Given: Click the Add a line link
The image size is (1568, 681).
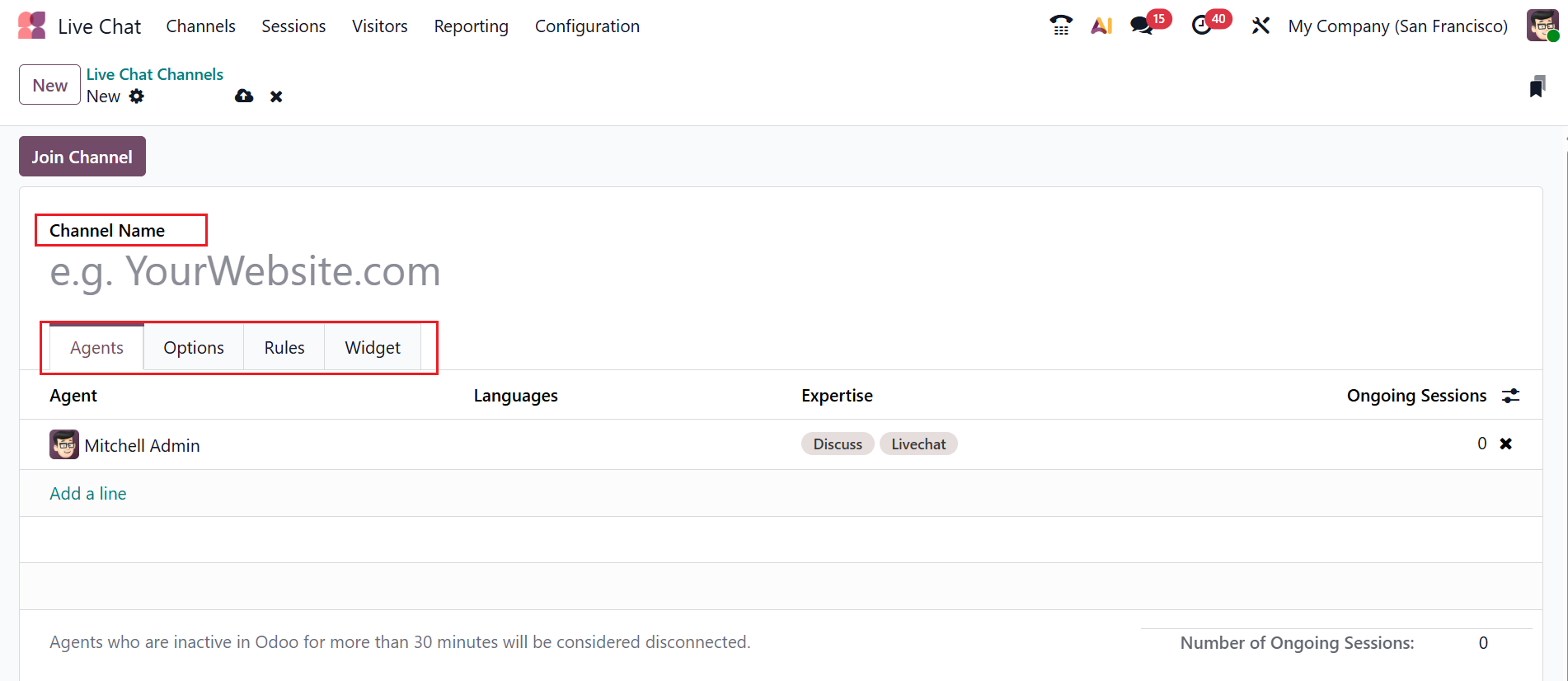Looking at the screenshot, I should click(88, 494).
